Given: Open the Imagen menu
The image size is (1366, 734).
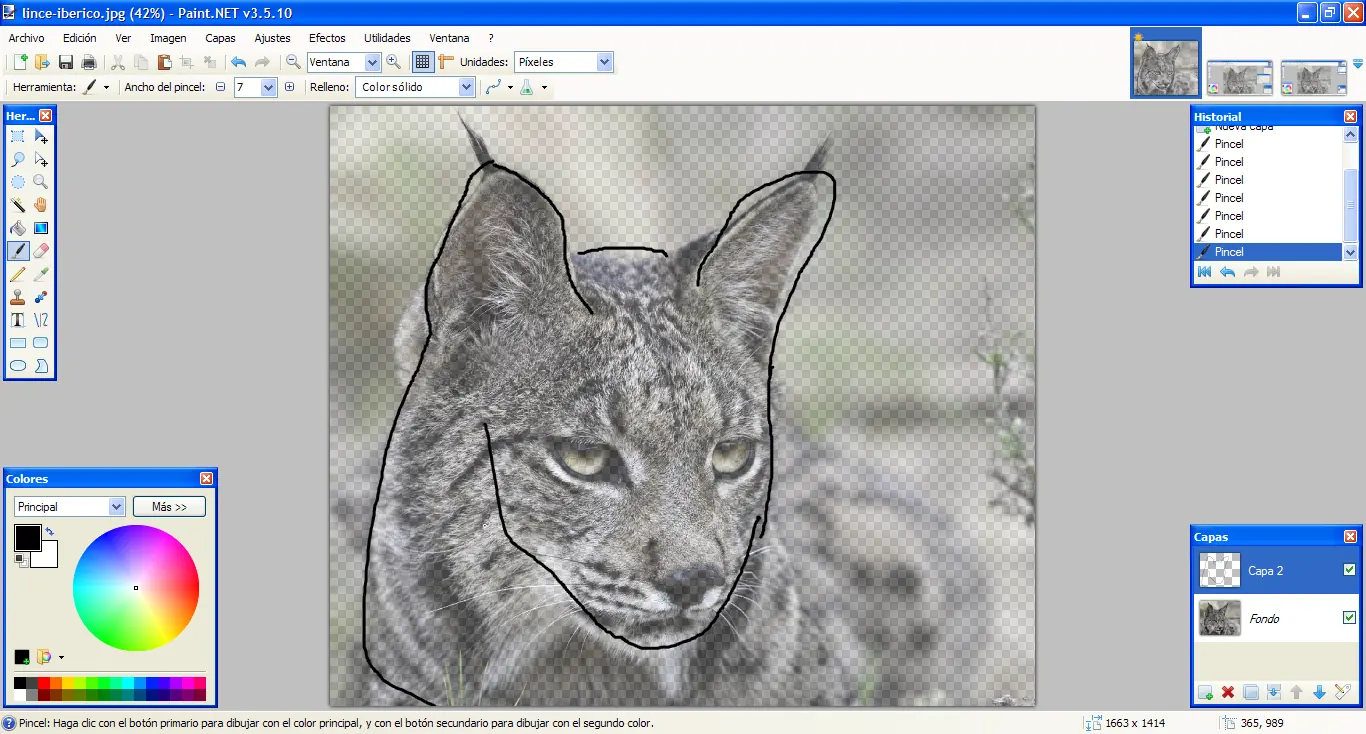Looking at the screenshot, I should [x=168, y=38].
